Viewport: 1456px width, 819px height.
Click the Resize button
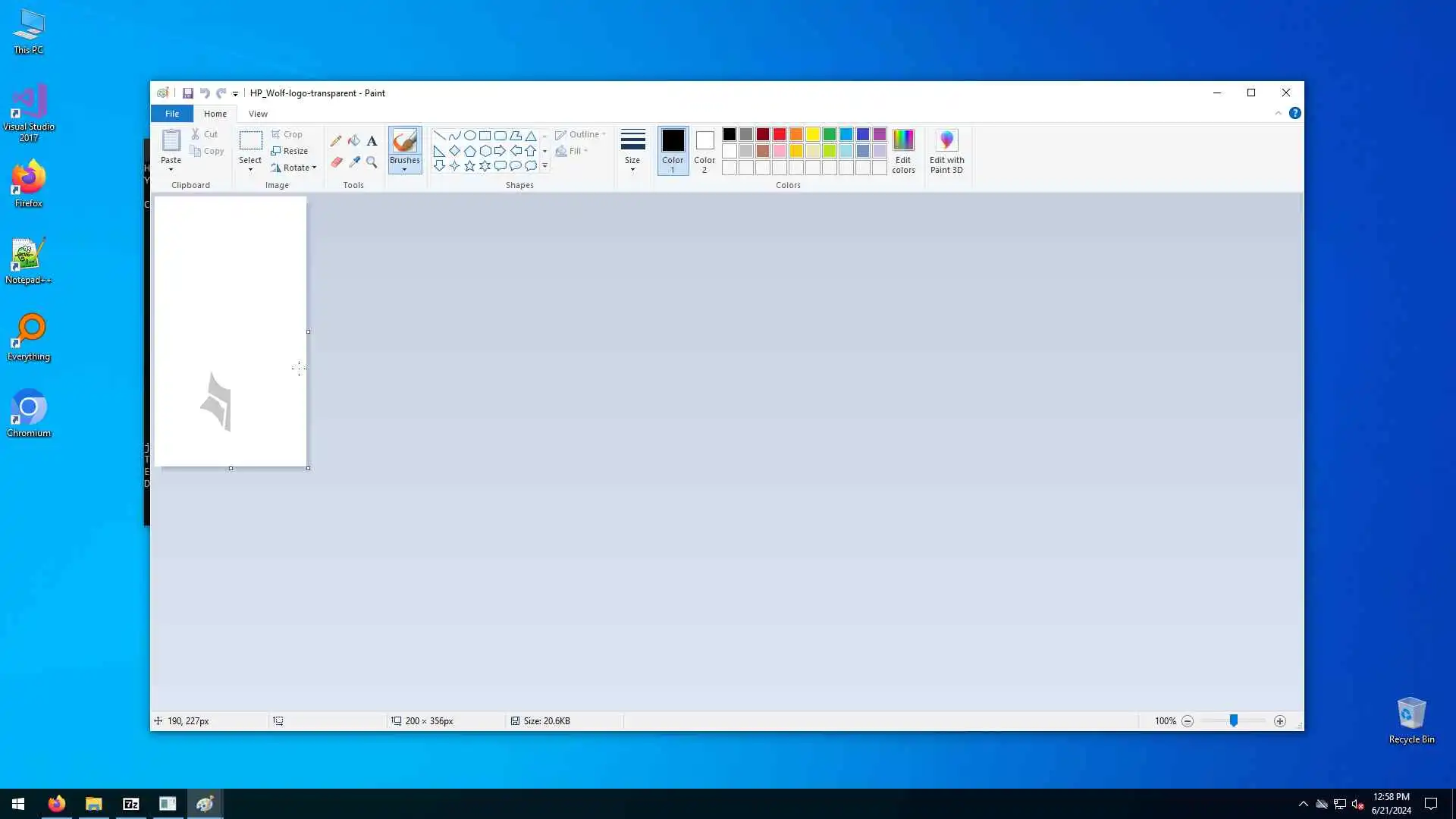tap(290, 151)
